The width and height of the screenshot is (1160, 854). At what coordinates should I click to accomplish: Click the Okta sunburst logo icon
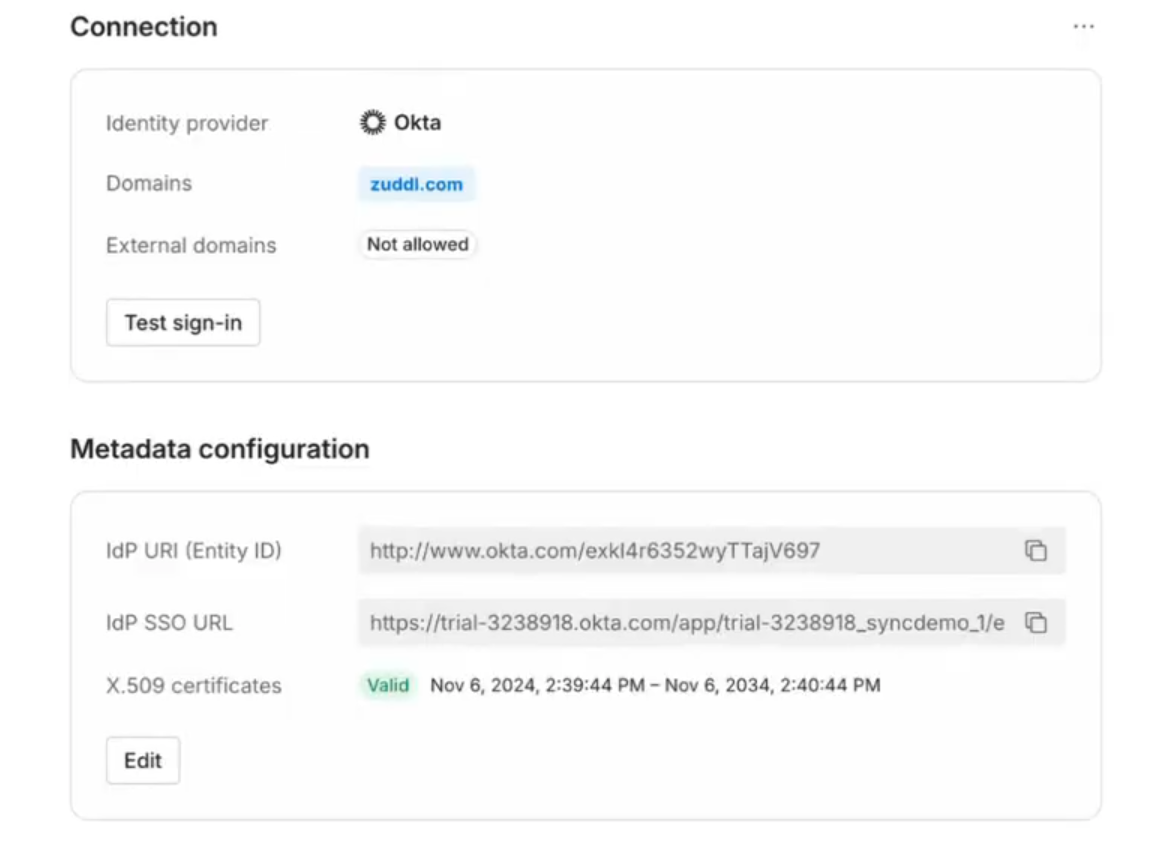pos(372,123)
